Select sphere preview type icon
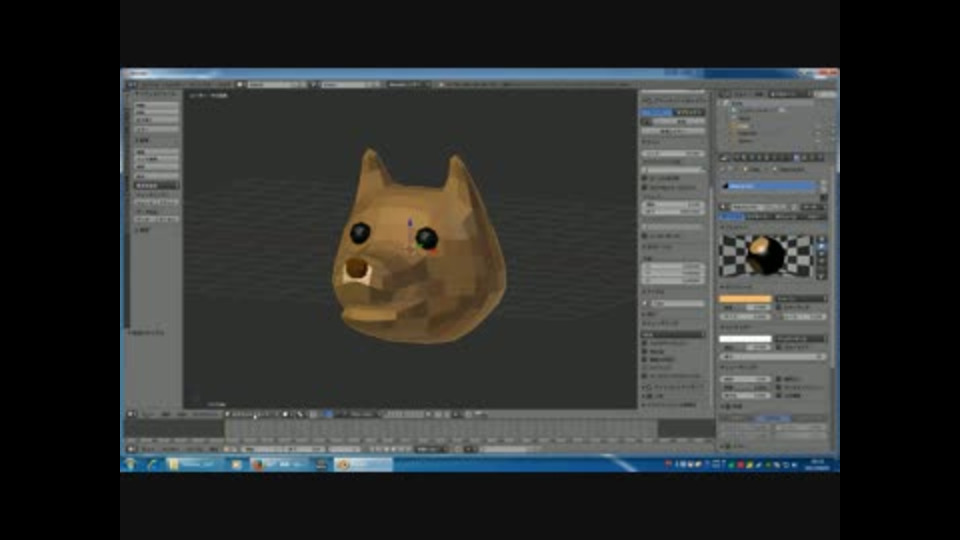This screenshot has width=960, height=540. click(x=822, y=246)
